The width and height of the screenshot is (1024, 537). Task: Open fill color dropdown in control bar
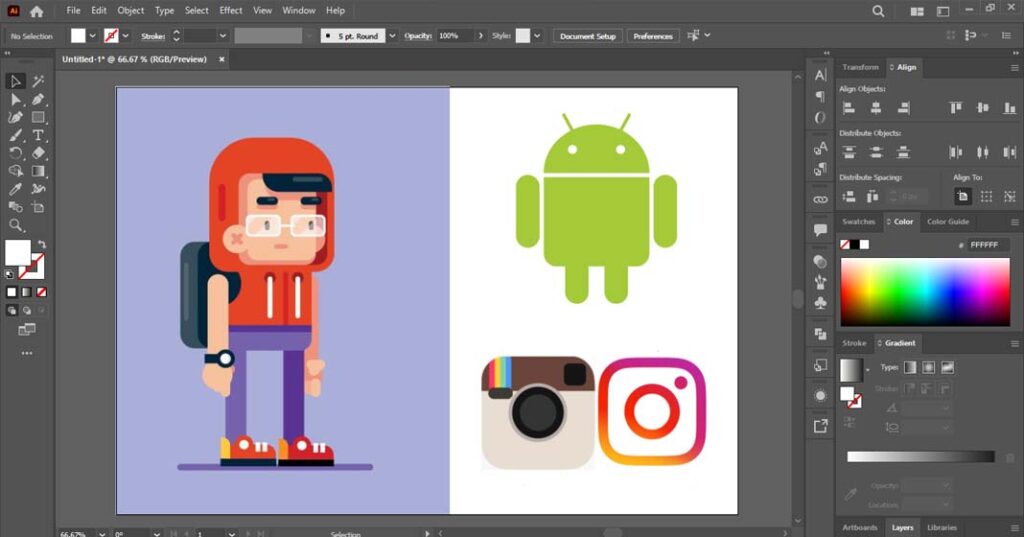92,36
